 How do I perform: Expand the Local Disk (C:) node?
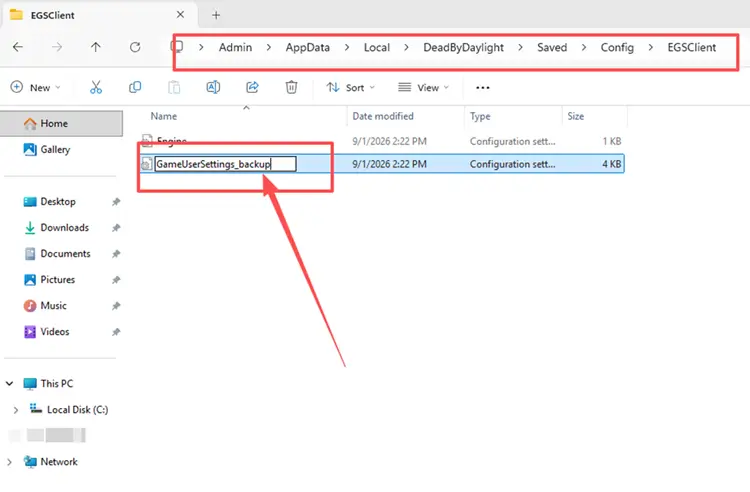(15, 410)
